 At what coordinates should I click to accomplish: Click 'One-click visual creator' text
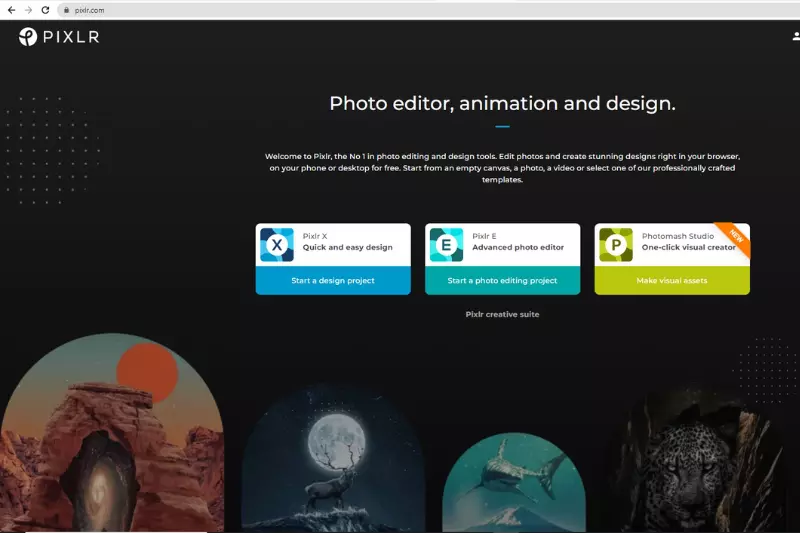click(688, 247)
